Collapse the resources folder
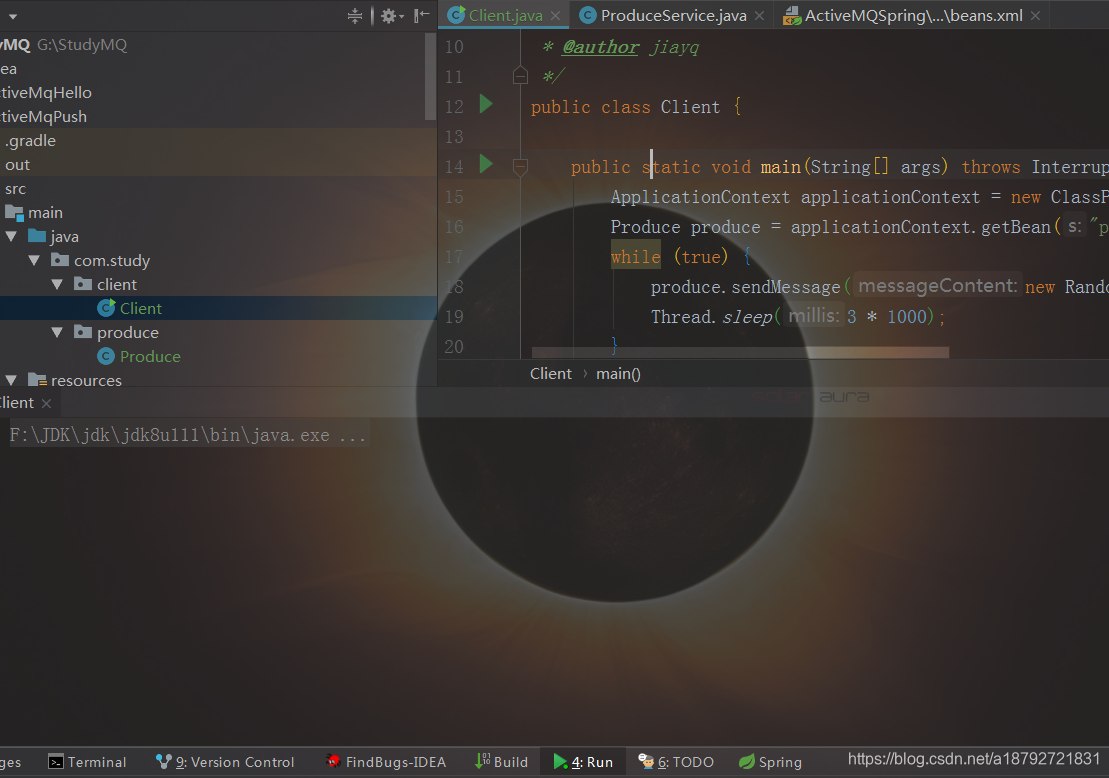Screen dimensions: 1109x778 click(x=11, y=381)
